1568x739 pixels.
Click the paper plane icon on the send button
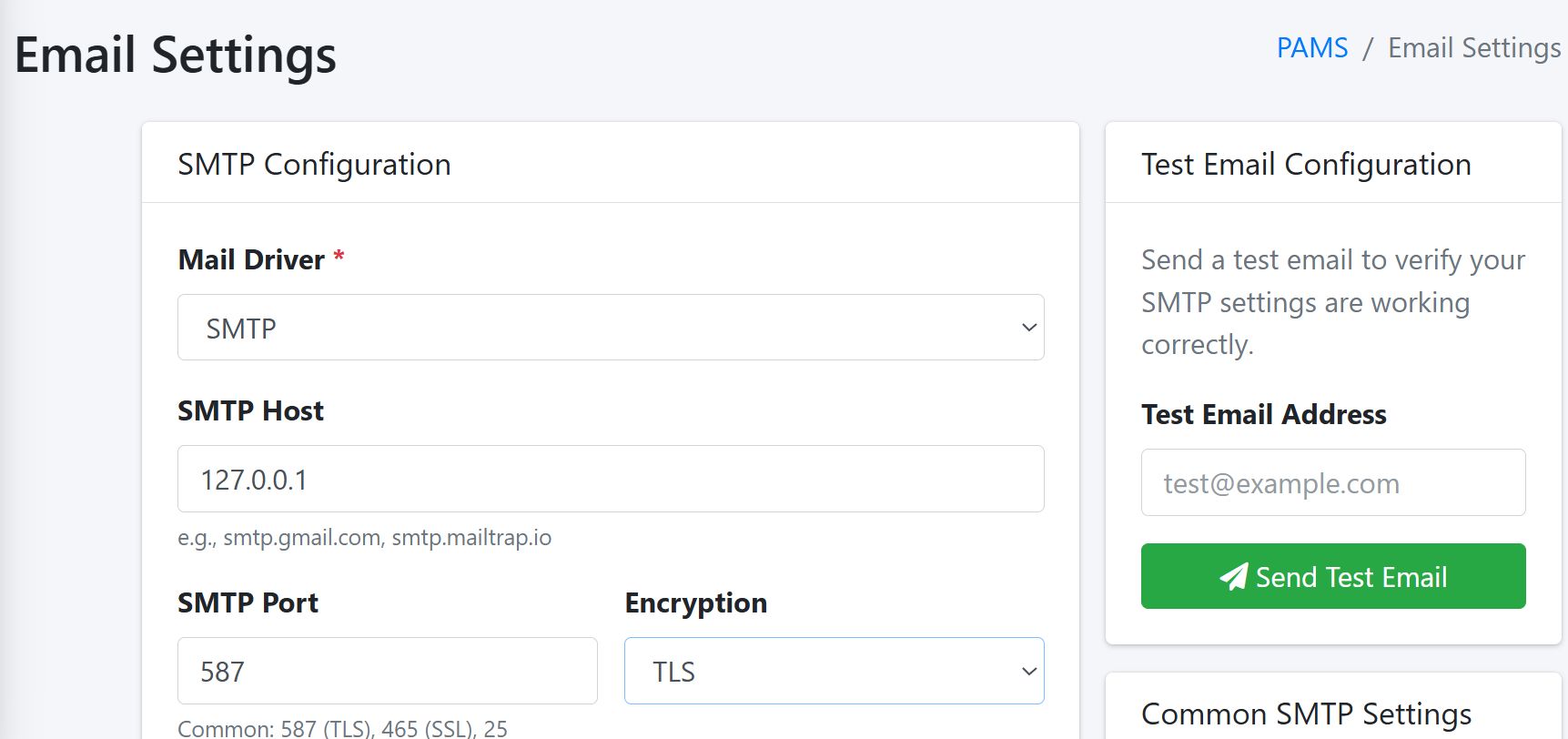pos(1233,577)
